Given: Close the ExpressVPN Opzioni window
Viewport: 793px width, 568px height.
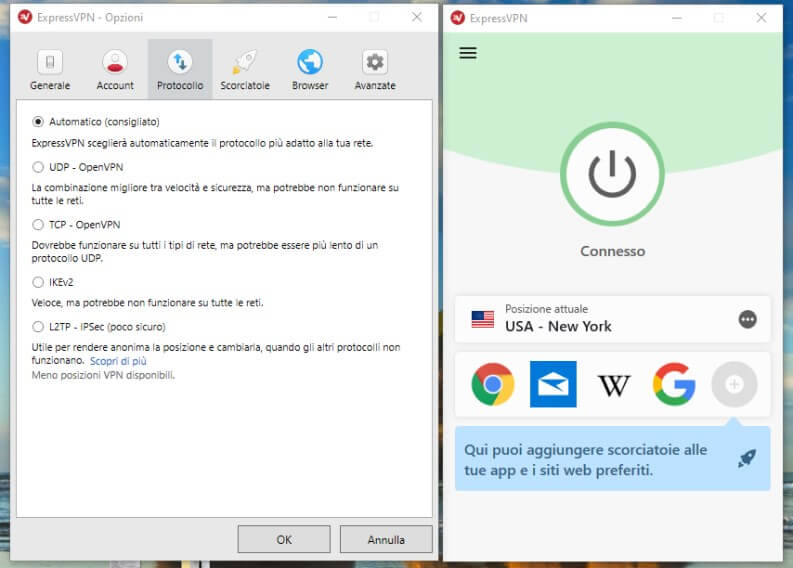Looking at the screenshot, I should (416, 17).
